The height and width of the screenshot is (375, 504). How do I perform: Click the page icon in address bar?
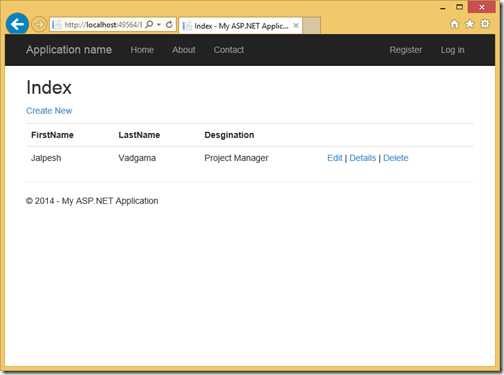[x=57, y=24]
